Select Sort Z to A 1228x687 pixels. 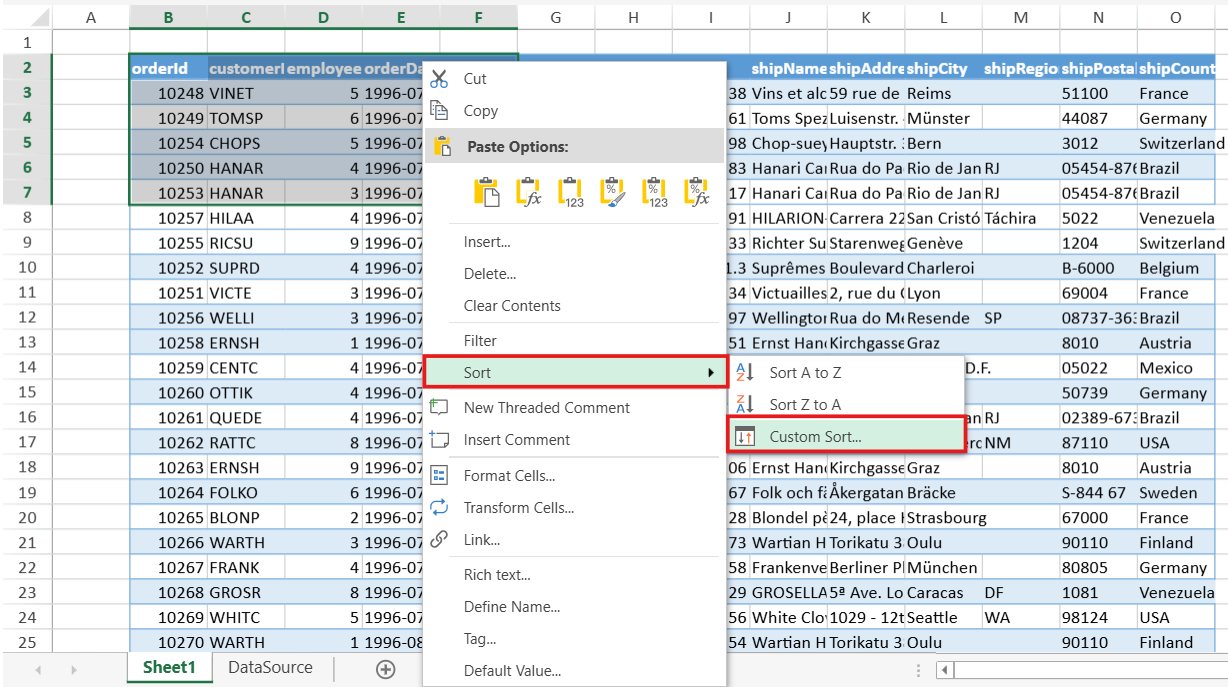coord(804,405)
